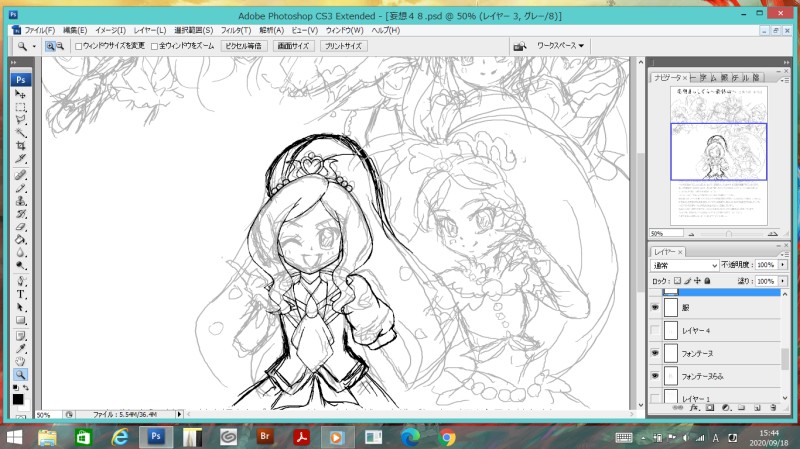Screen dimensions: 800x449
Task: Open the 編集(E) menu
Action: point(75,31)
